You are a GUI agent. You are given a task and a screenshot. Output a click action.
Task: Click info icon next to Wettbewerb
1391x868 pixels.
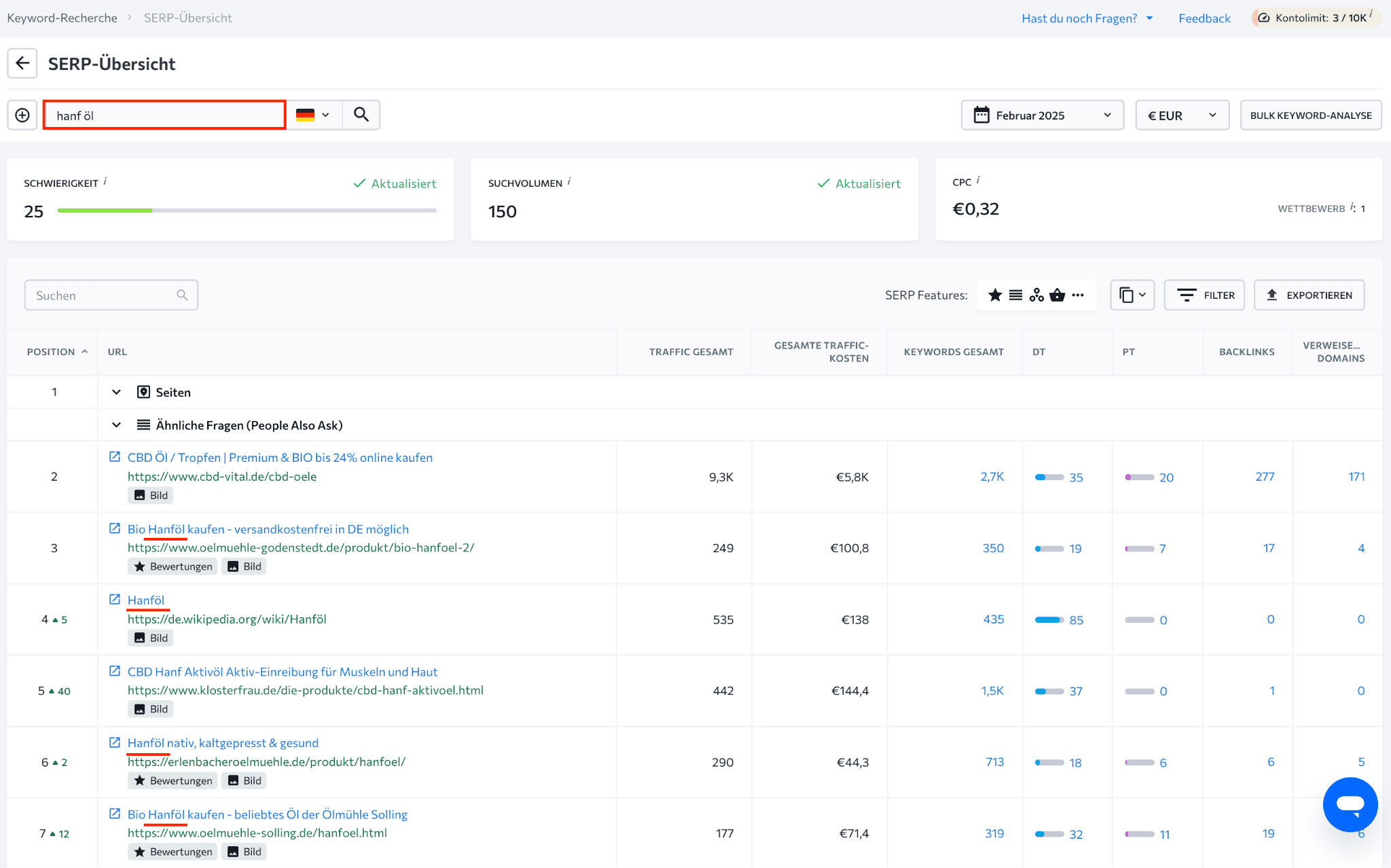coord(1352,207)
